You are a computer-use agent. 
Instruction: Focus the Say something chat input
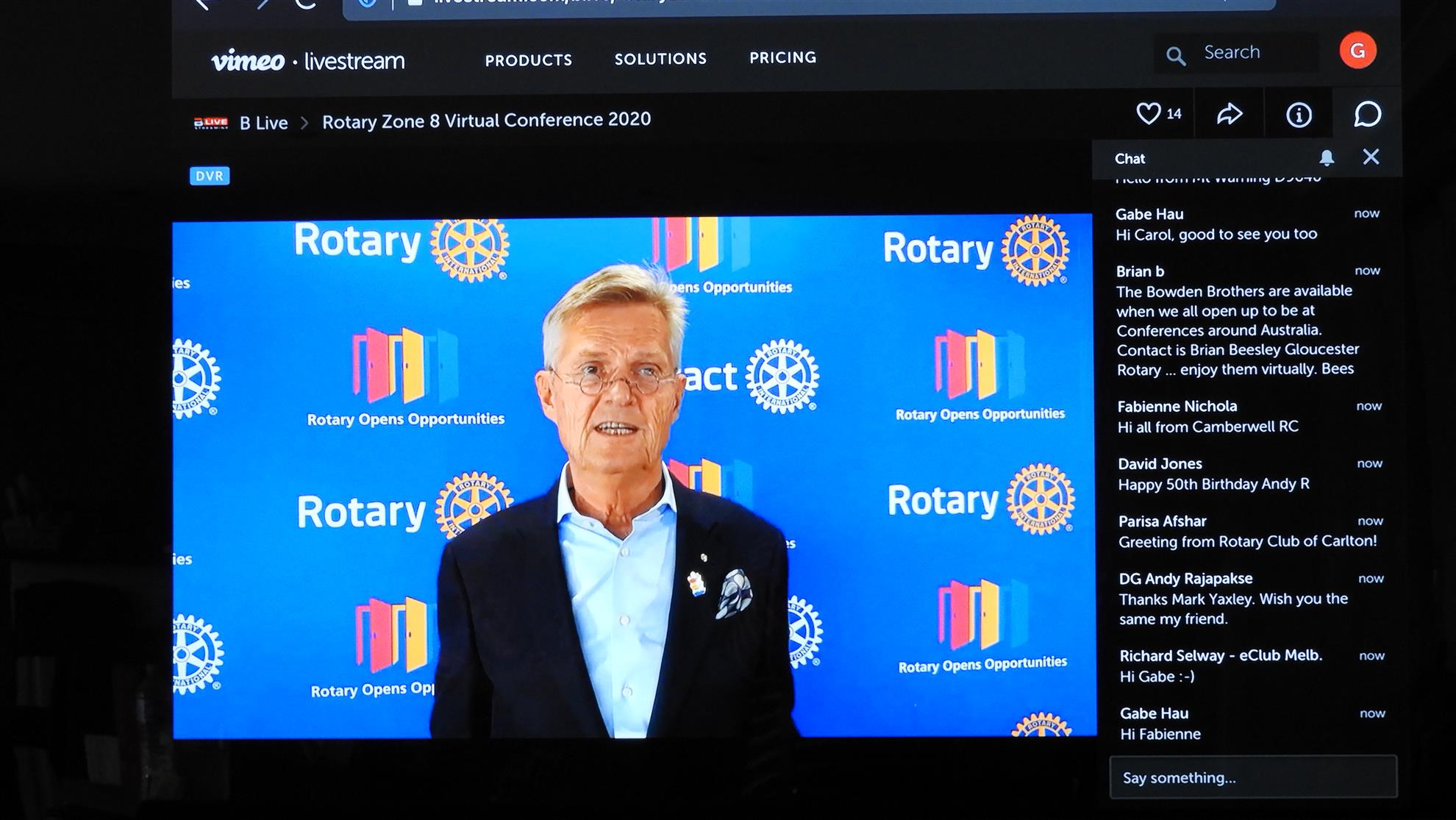tap(1252, 777)
